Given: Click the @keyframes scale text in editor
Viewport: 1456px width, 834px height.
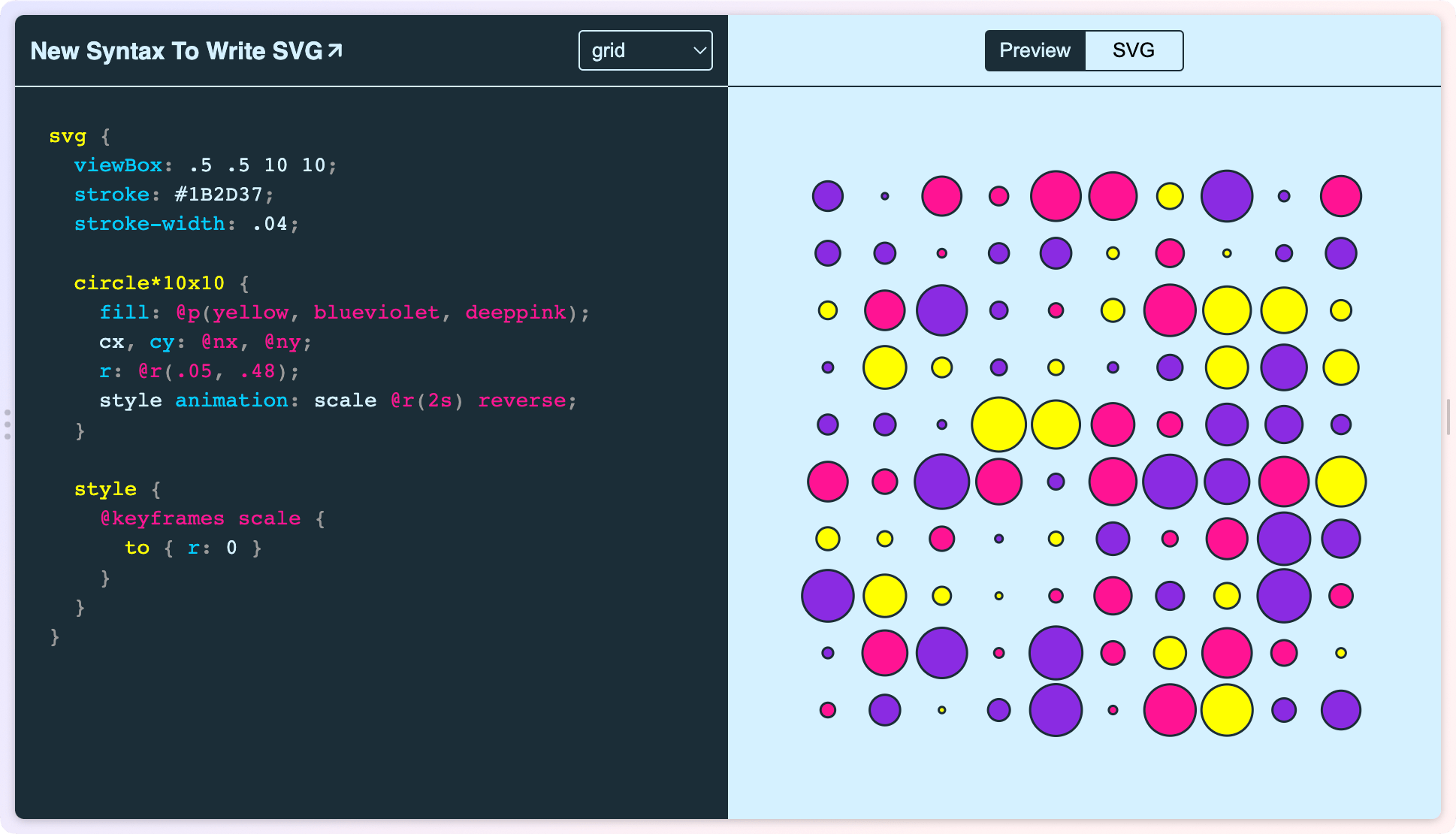Looking at the screenshot, I should tap(200, 518).
